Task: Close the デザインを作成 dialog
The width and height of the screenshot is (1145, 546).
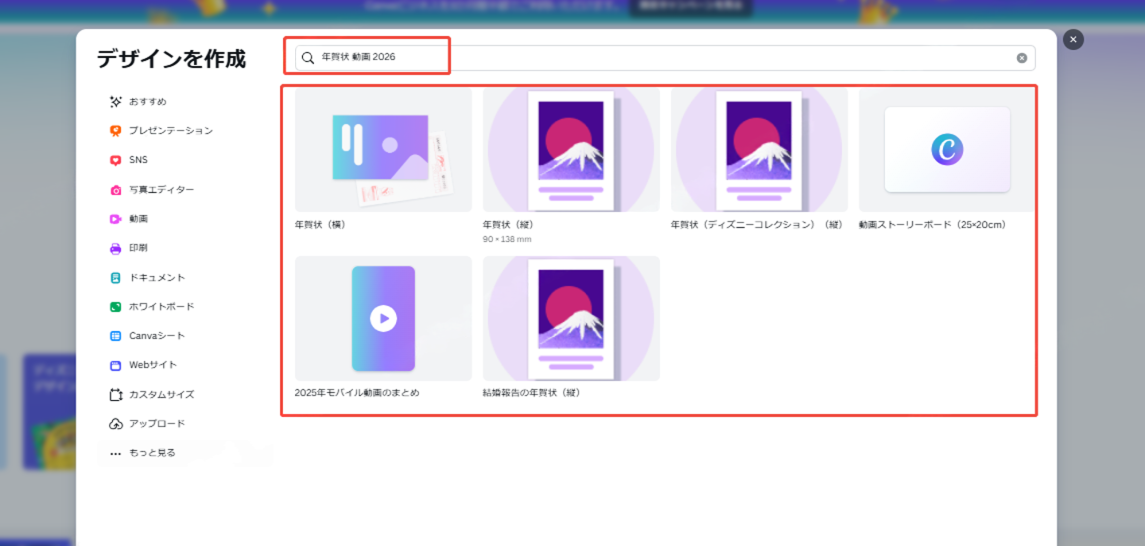Action: pos(1073,39)
